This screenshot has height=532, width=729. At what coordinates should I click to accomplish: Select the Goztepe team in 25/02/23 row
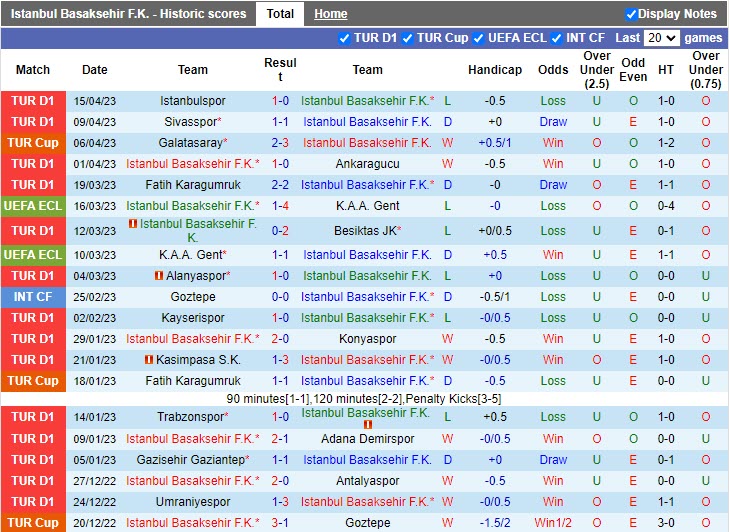coord(192,297)
